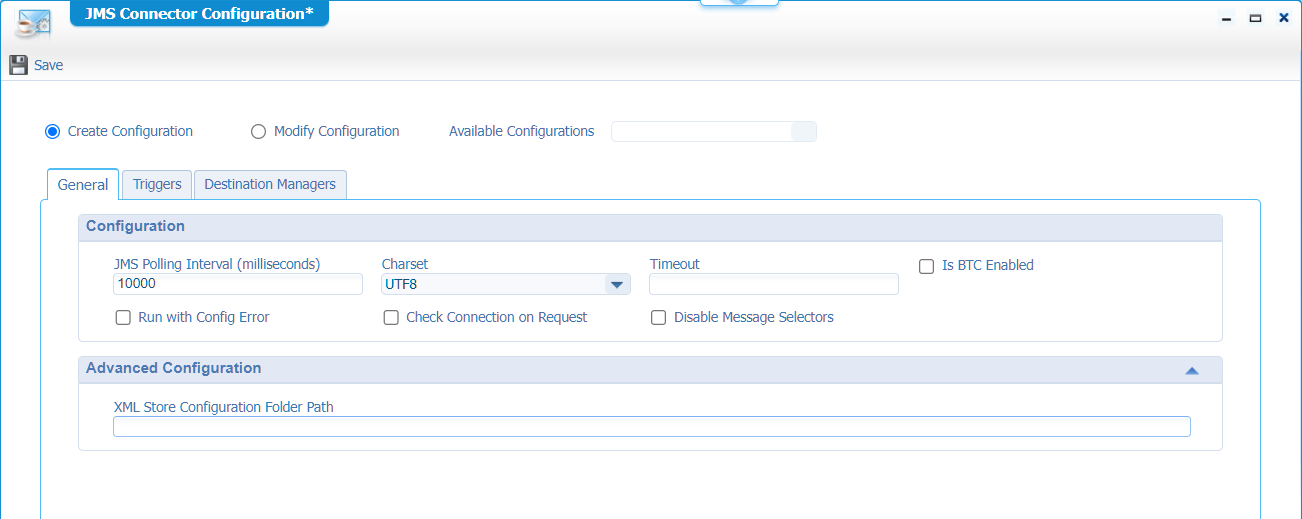The width and height of the screenshot is (1302, 519).
Task: Switch to the General tab
Action: click(x=83, y=185)
